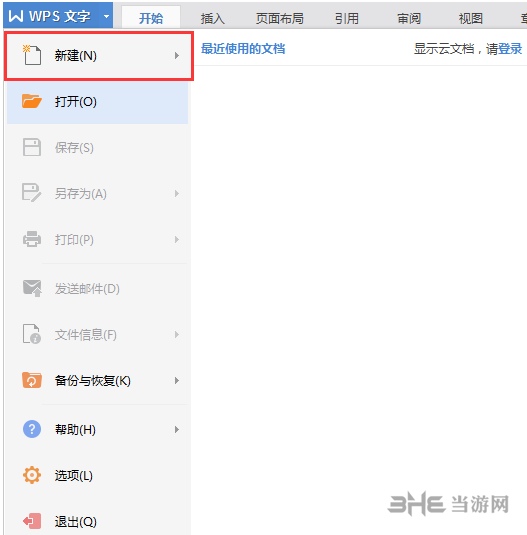This screenshot has height=535, width=527.
Task: Open the 页面布局 tab
Action: tap(279, 18)
